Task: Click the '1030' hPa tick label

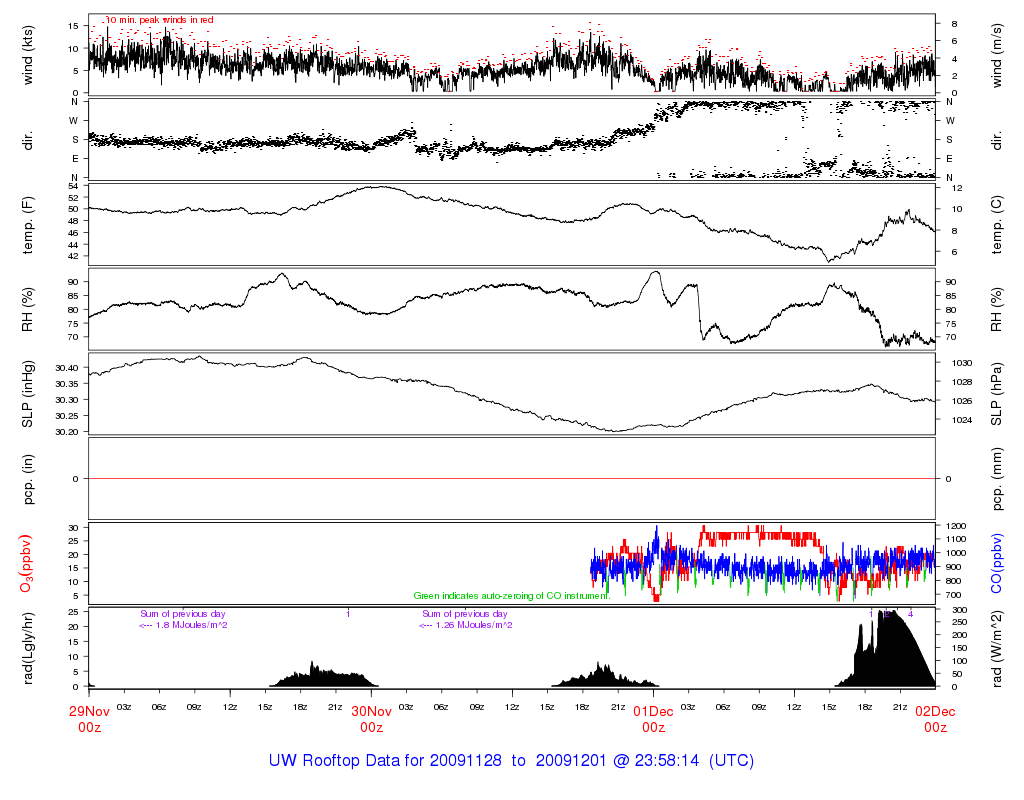Action: click(x=962, y=363)
